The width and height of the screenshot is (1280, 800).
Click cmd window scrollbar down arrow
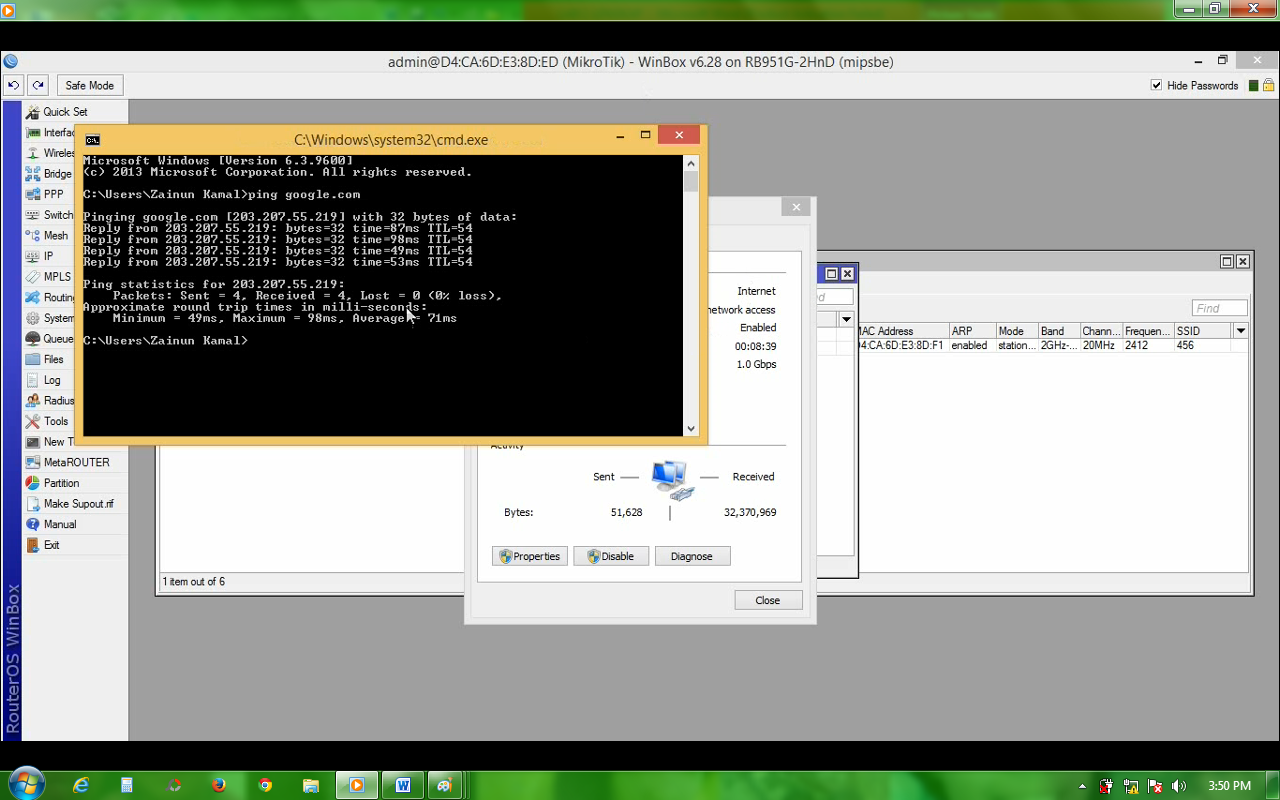click(691, 428)
